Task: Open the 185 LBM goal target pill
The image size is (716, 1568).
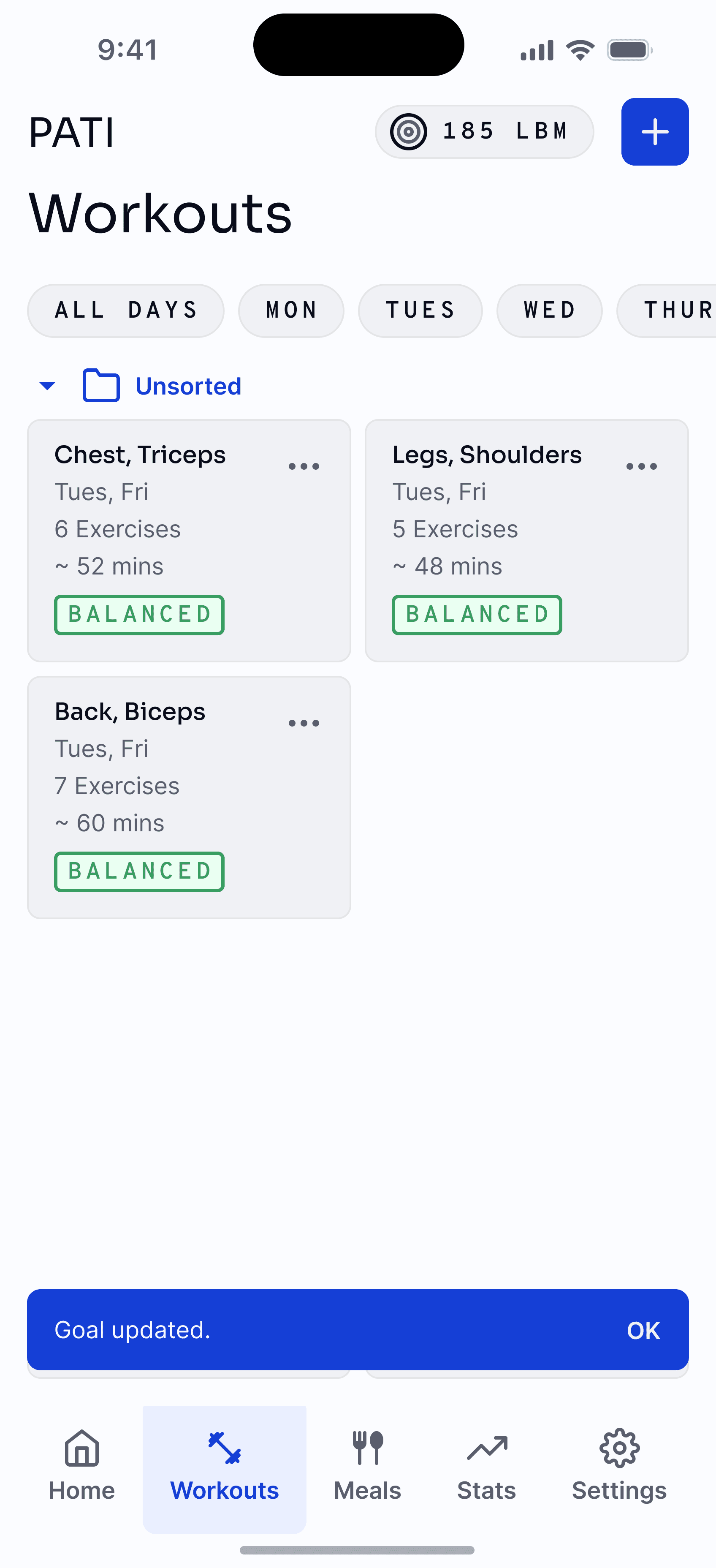Action: coord(484,131)
